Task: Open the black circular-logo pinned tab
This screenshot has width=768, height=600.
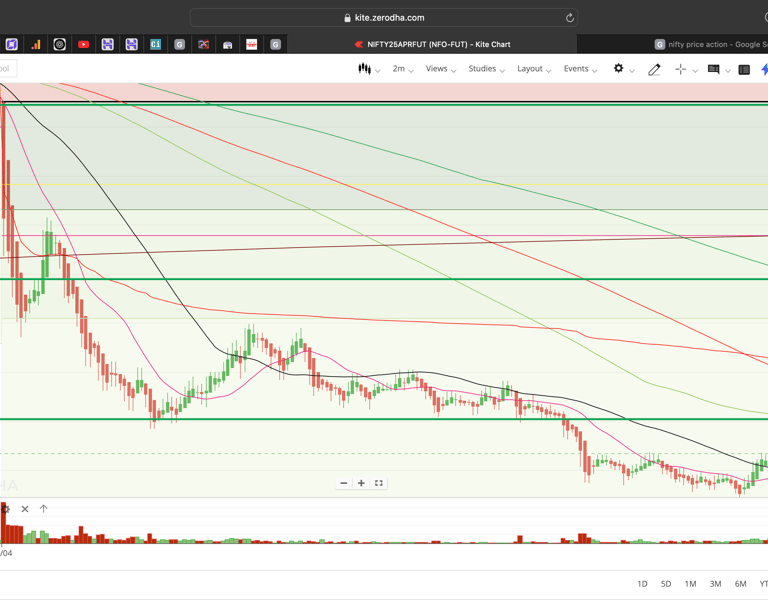Action: click(60, 45)
